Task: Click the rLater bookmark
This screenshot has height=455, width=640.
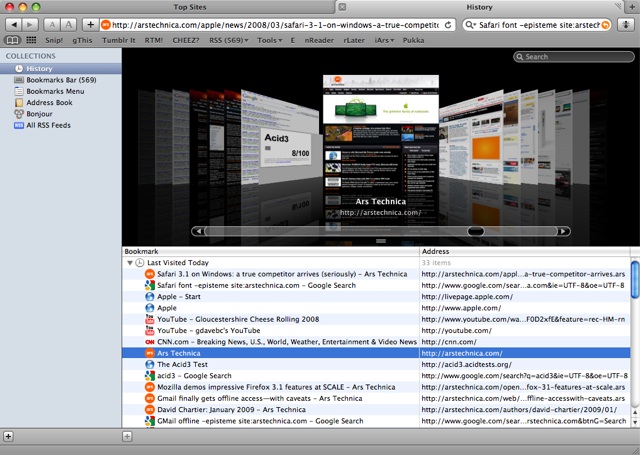Action: (x=354, y=40)
